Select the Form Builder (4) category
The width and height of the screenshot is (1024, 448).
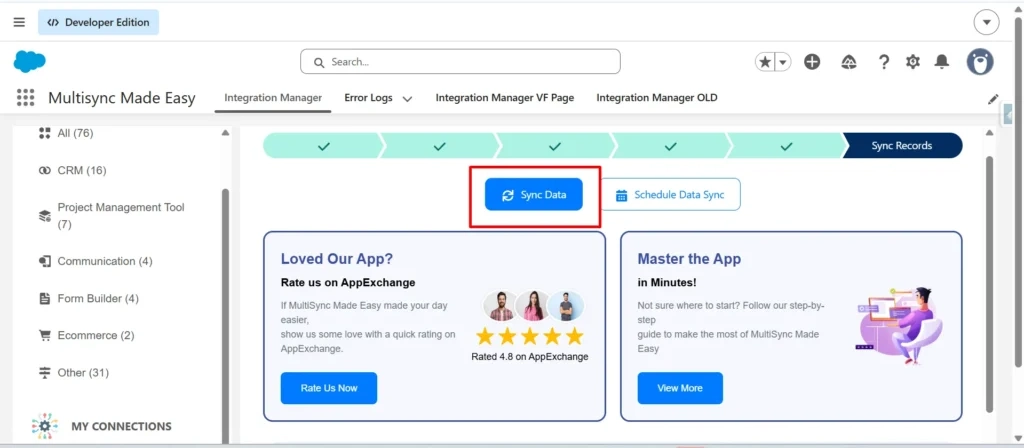click(x=98, y=298)
